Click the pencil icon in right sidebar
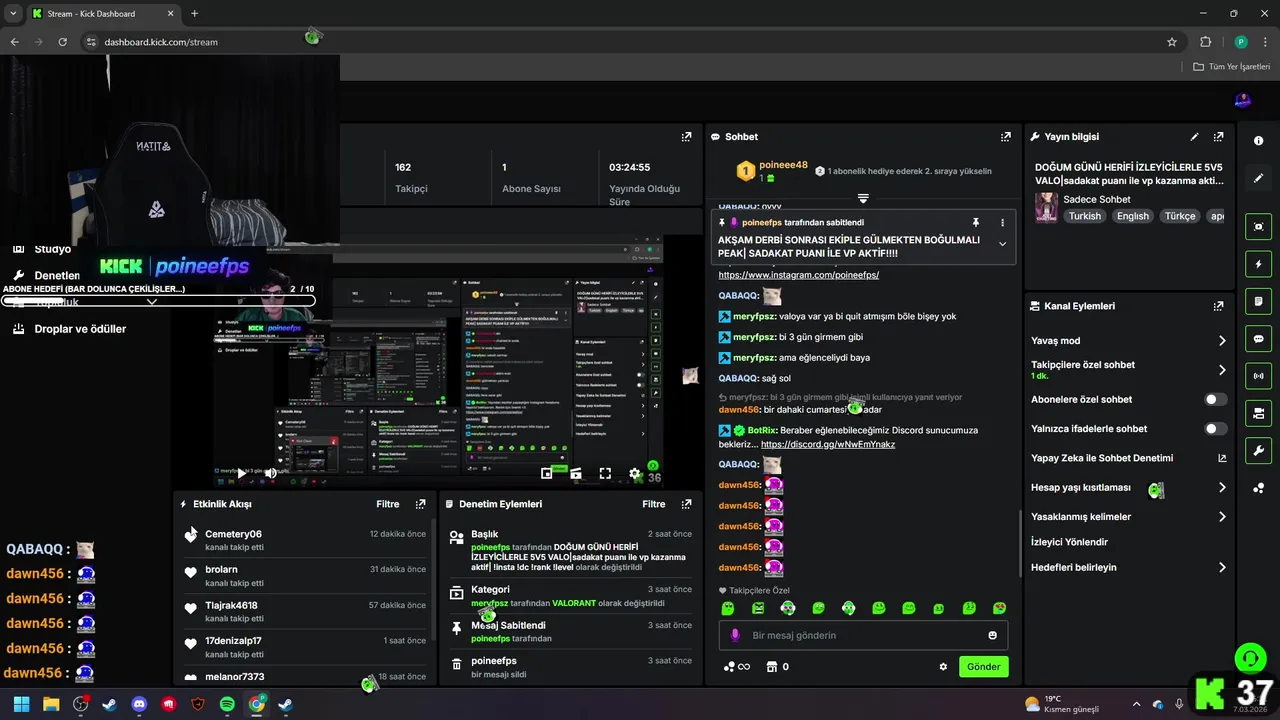The image size is (1280, 720). pyautogui.click(x=1259, y=178)
